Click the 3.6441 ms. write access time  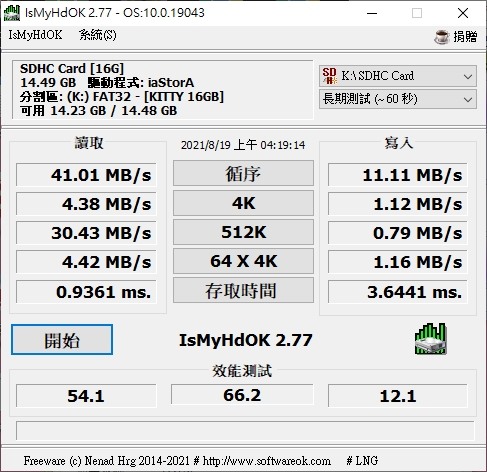[398, 292]
